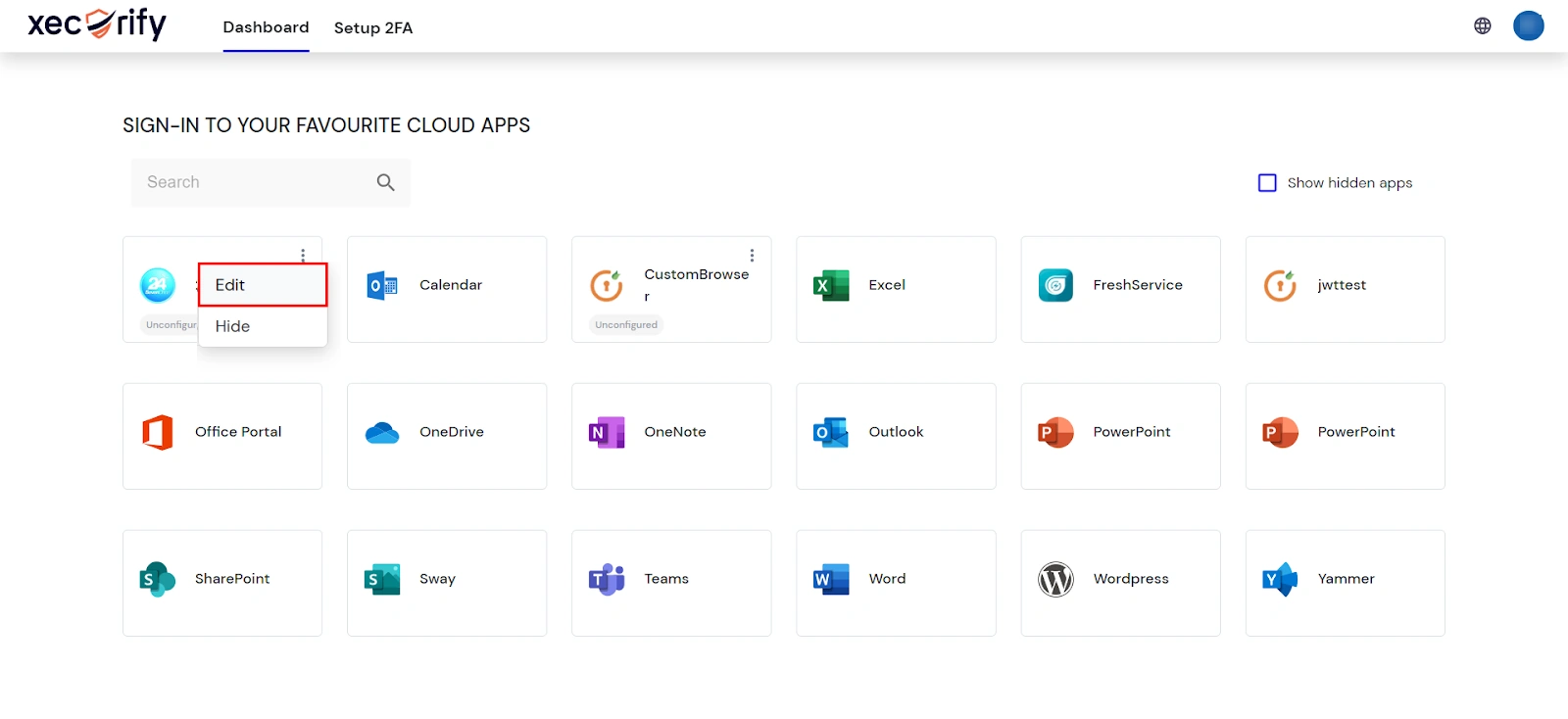The image size is (1568, 719).
Task: Click the first app's round teal icon
Action: [x=158, y=285]
